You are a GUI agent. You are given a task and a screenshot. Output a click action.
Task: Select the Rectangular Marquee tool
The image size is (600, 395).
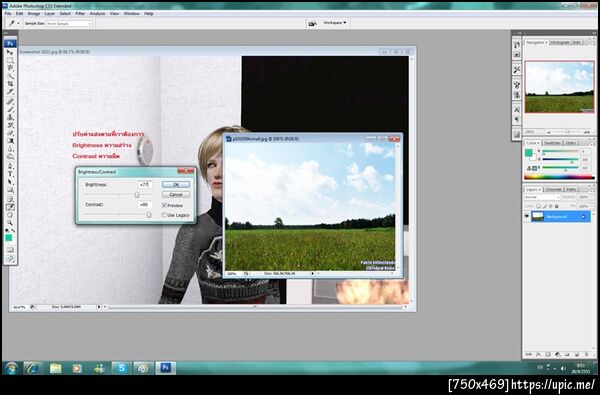10,60
